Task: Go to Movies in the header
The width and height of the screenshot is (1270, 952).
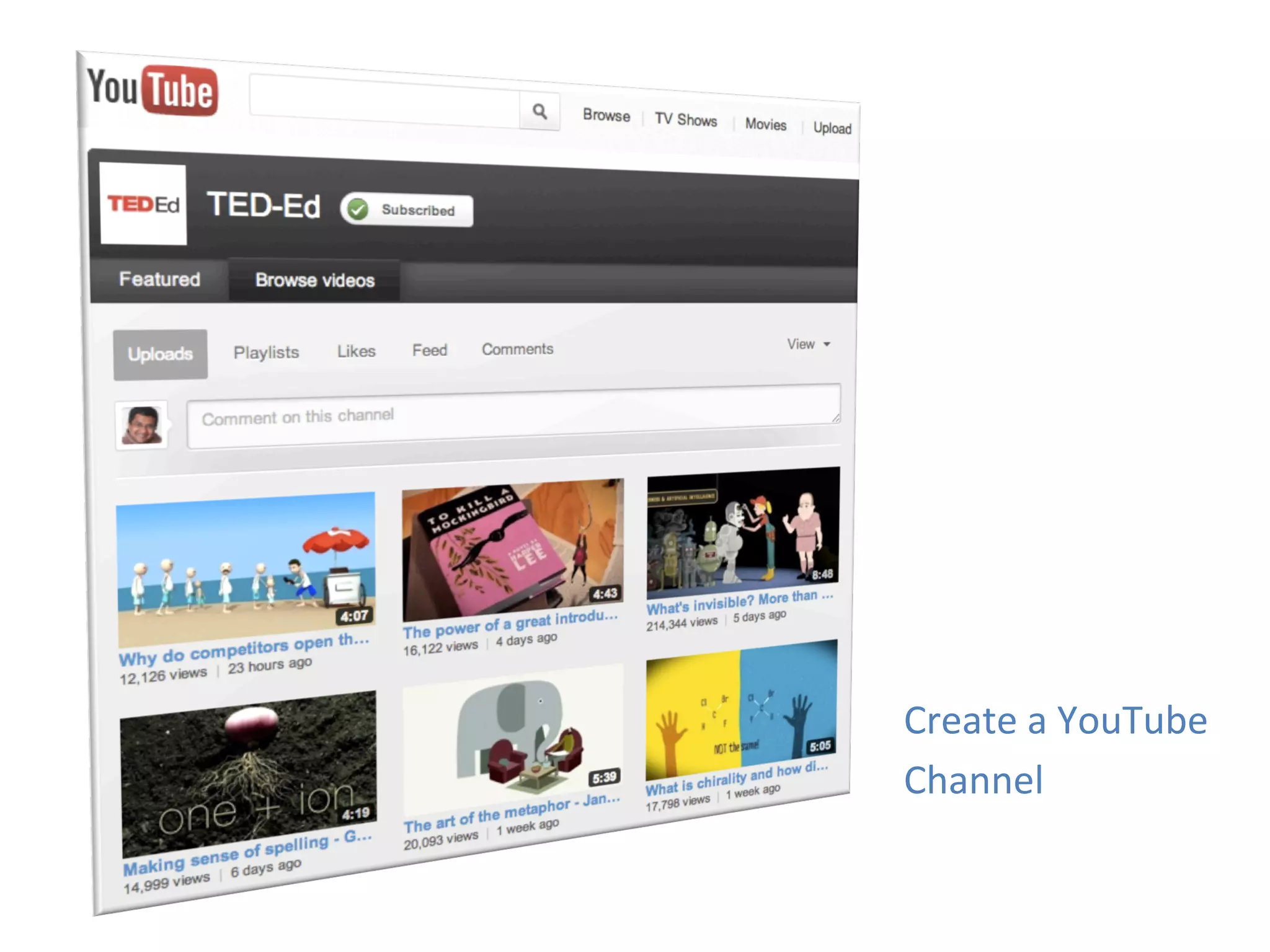Action: 766,124
